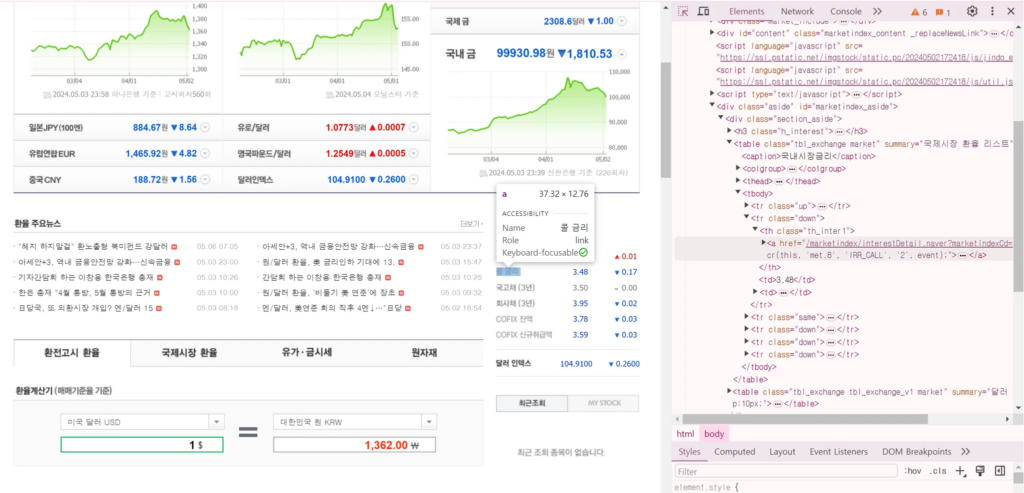Open the 국고채 (3년) interest rate link
1024x493 pixels.
click(515, 288)
